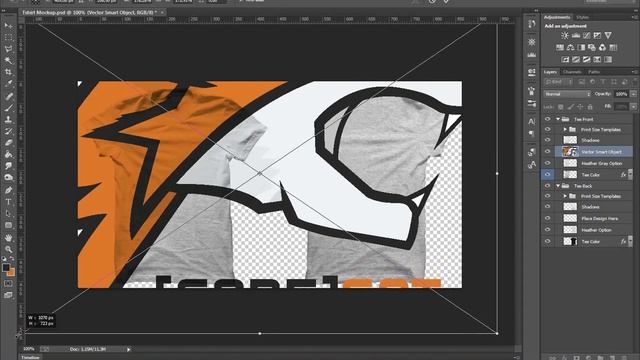This screenshot has height=360, width=640.
Task: Add a Channel Mixer adjustment
Action: [602, 48]
